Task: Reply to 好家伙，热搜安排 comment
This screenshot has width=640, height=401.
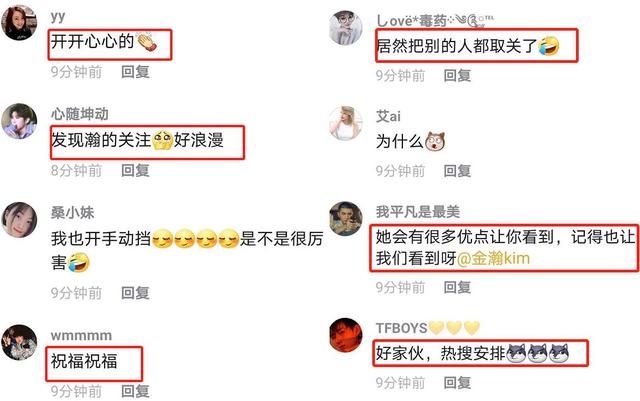Action: tap(457, 383)
